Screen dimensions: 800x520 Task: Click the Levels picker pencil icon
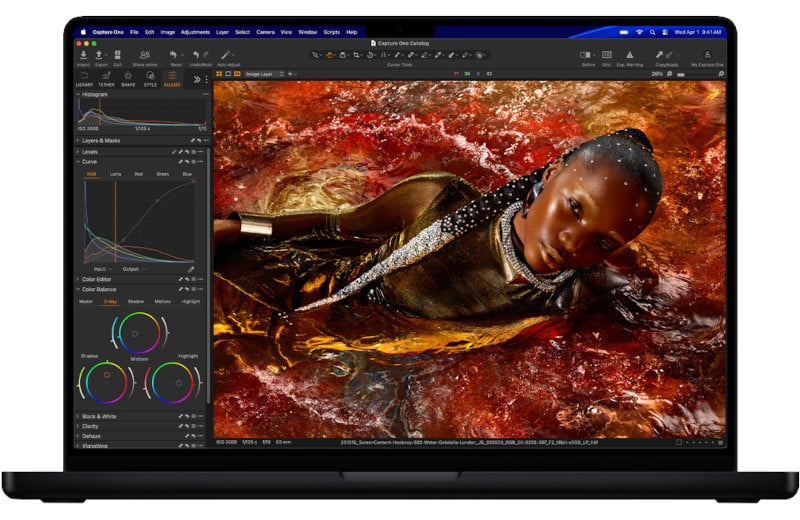(174, 152)
